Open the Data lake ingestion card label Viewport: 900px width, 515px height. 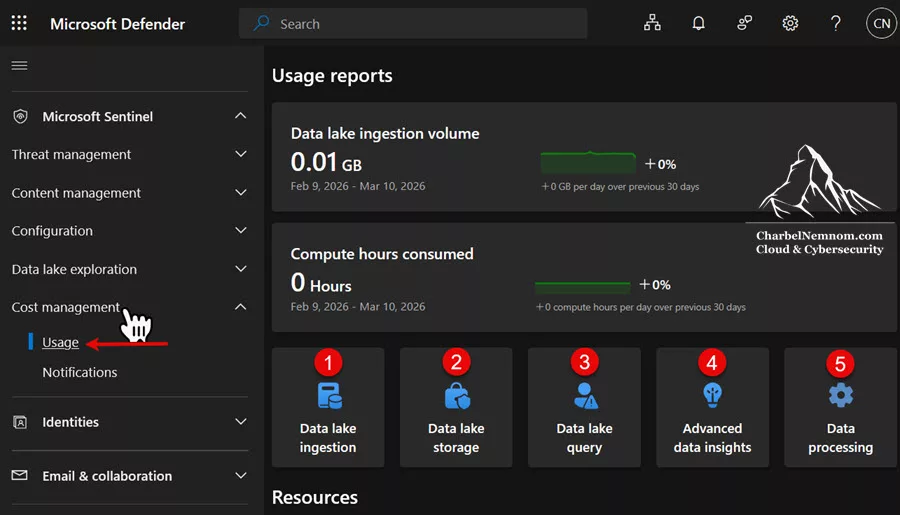(x=328, y=438)
